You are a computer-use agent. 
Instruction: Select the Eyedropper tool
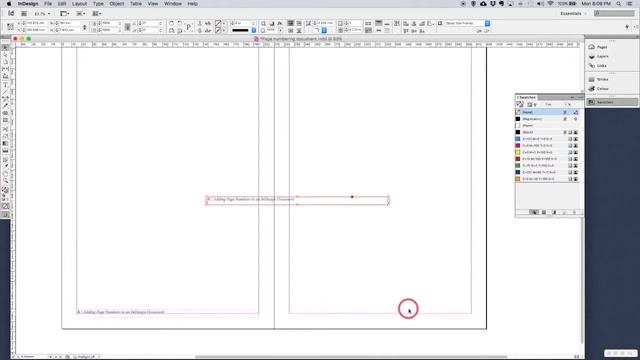coord(5,166)
